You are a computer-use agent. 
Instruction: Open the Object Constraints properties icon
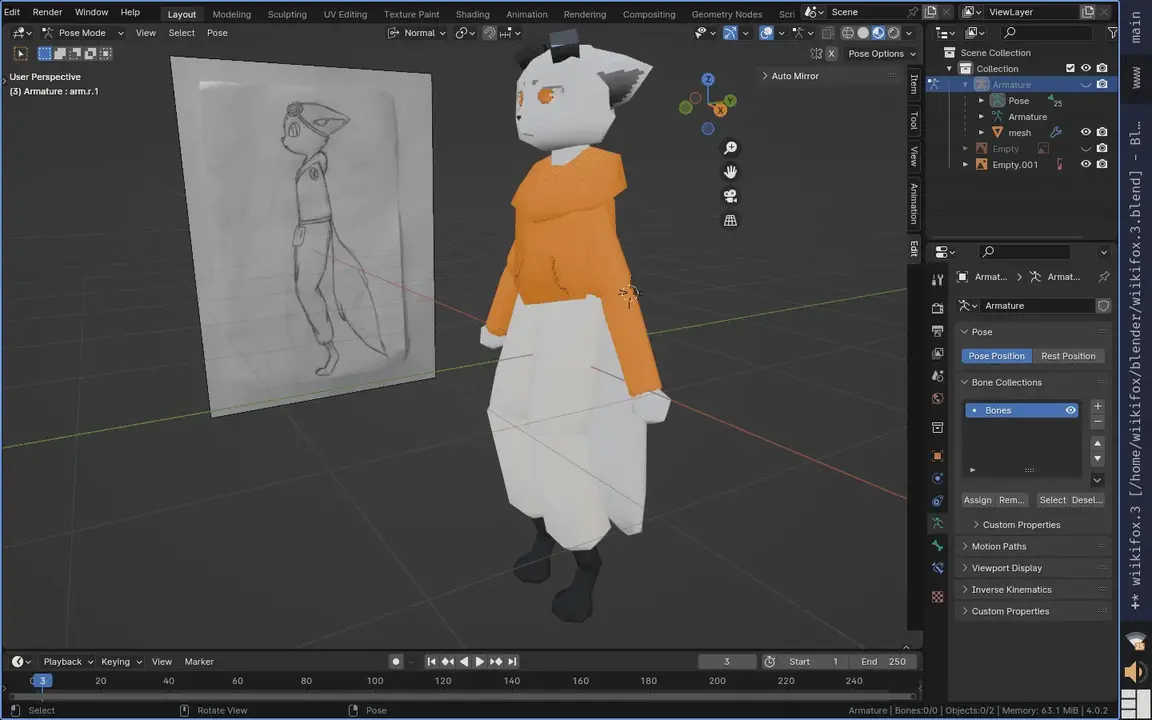937,501
